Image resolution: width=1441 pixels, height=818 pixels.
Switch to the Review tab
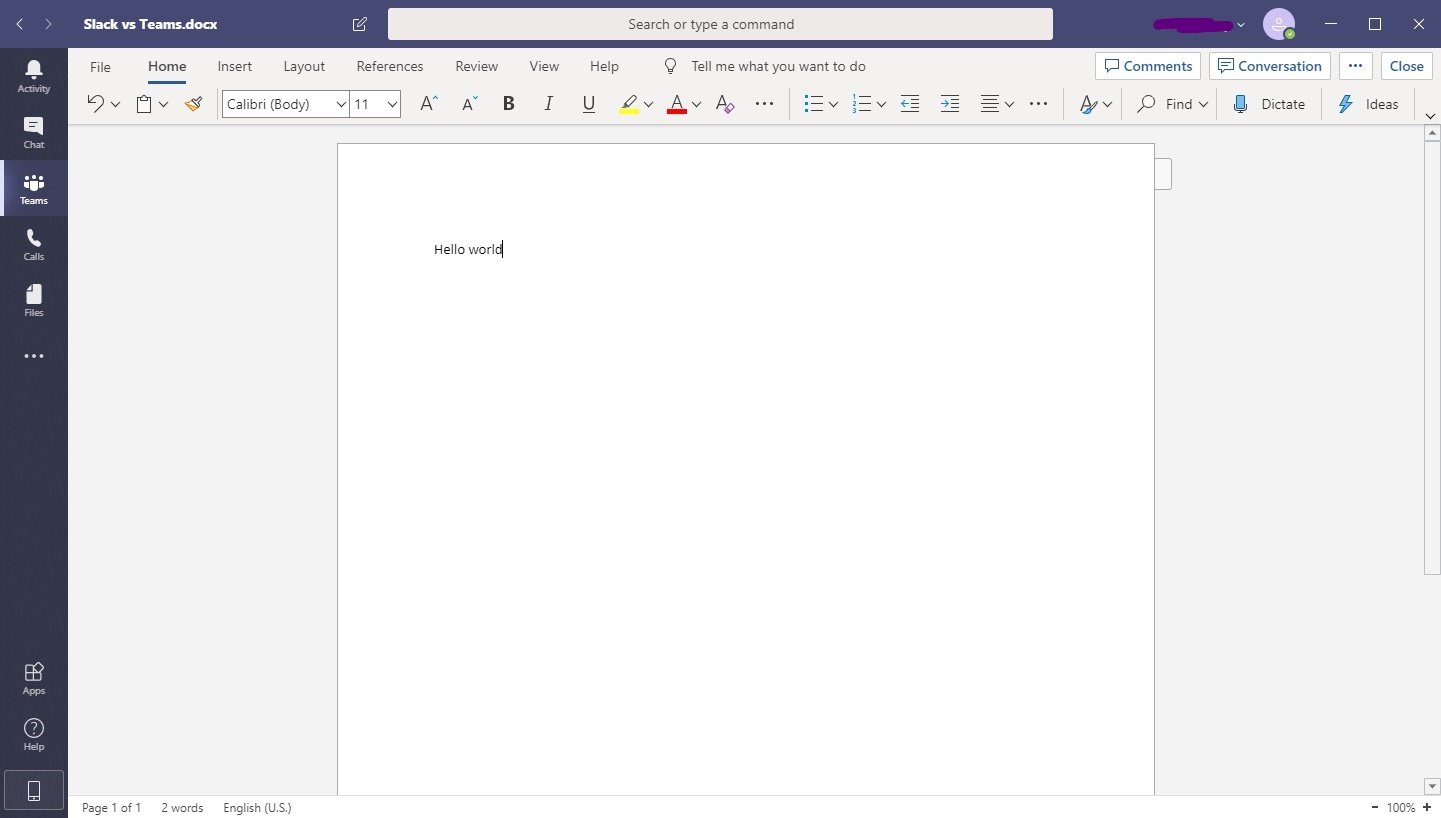(x=476, y=66)
